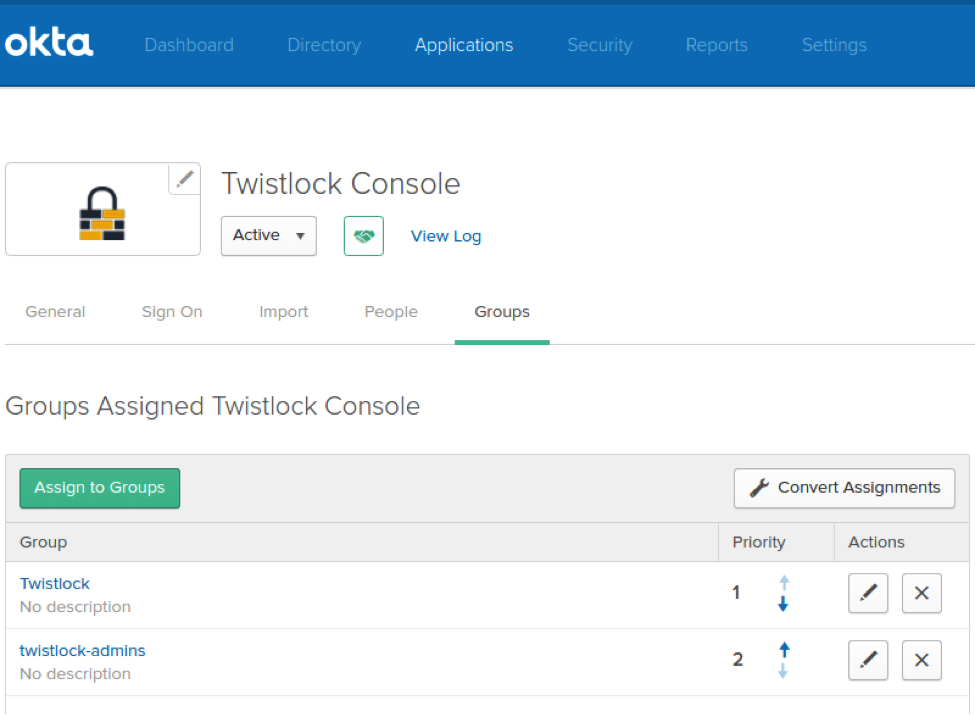Screen dimensions: 975x715
Task: Click priority value 1 for Twistlock
Action: (736, 593)
